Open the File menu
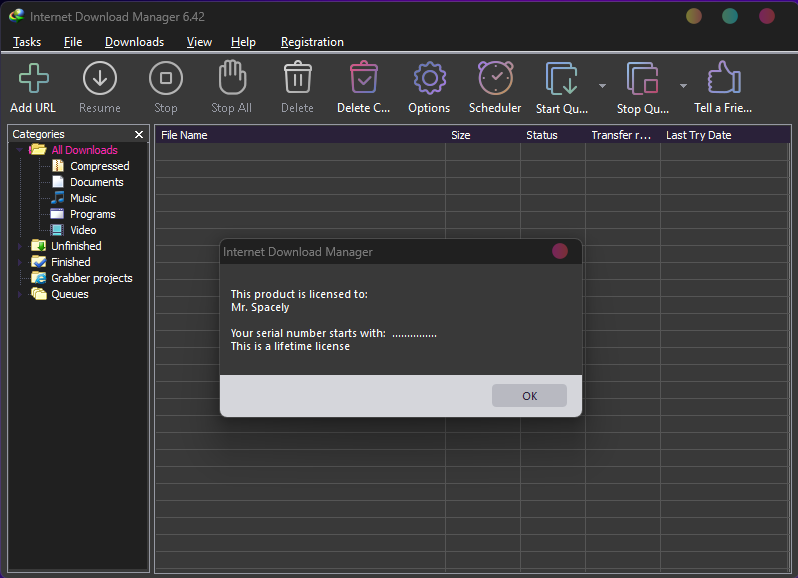The width and height of the screenshot is (798, 578). click(x=73, y=42)
